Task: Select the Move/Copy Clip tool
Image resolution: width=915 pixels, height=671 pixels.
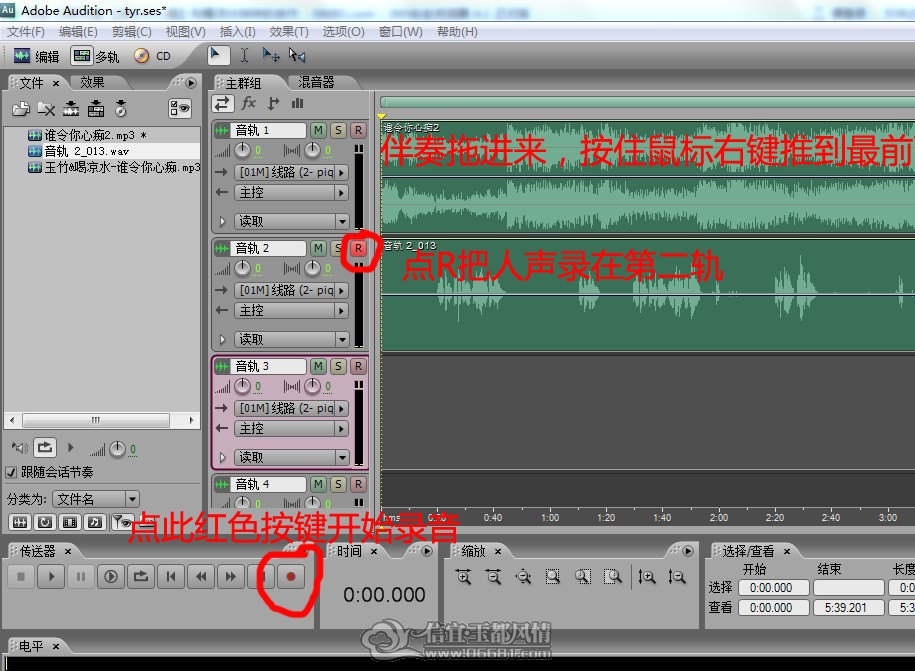Action: 271,55
